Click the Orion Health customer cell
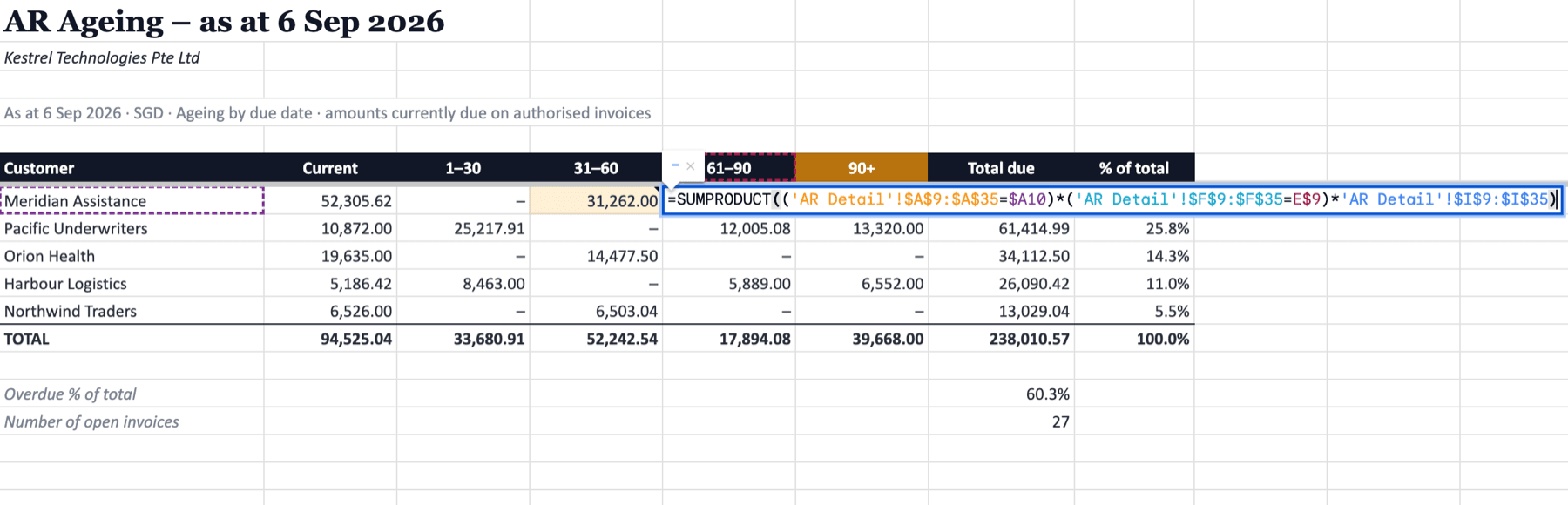 tap(132, 256)
